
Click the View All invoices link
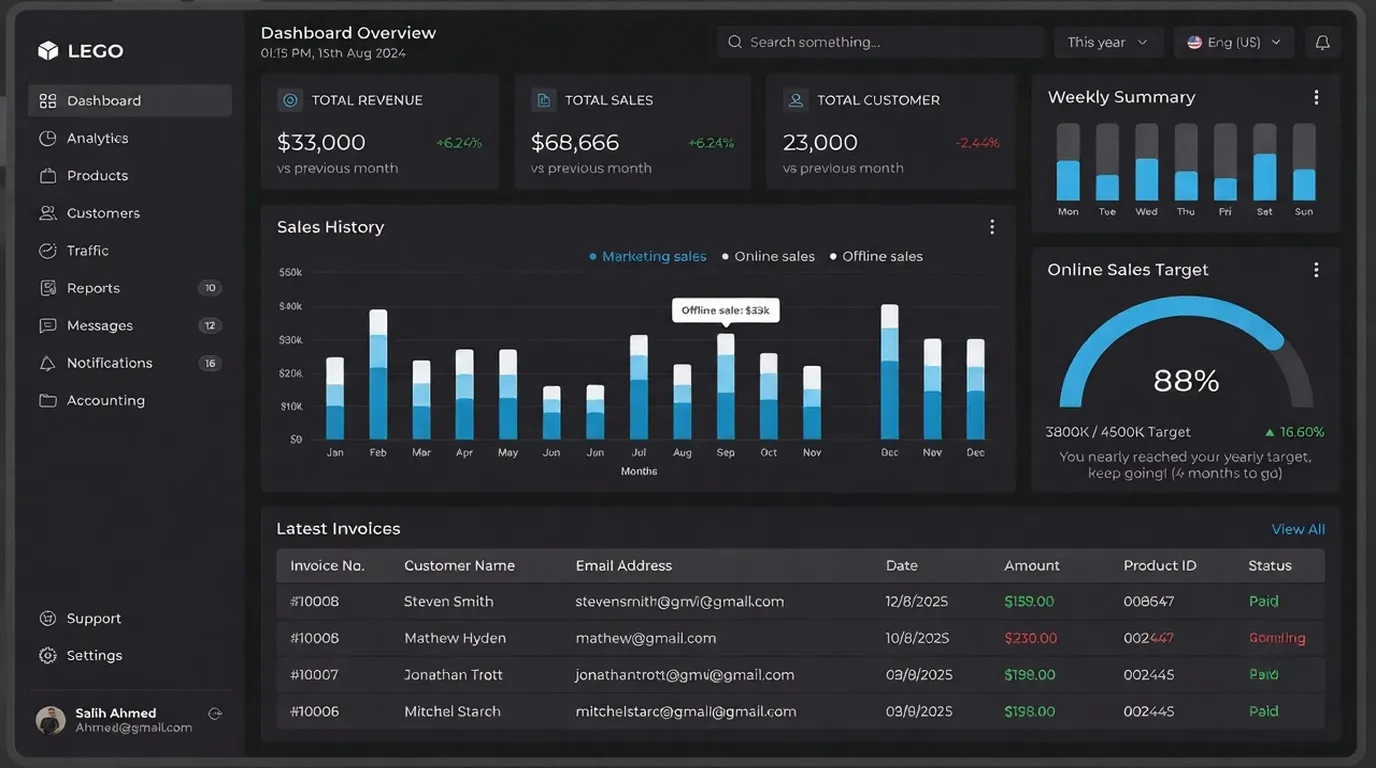1298,529
